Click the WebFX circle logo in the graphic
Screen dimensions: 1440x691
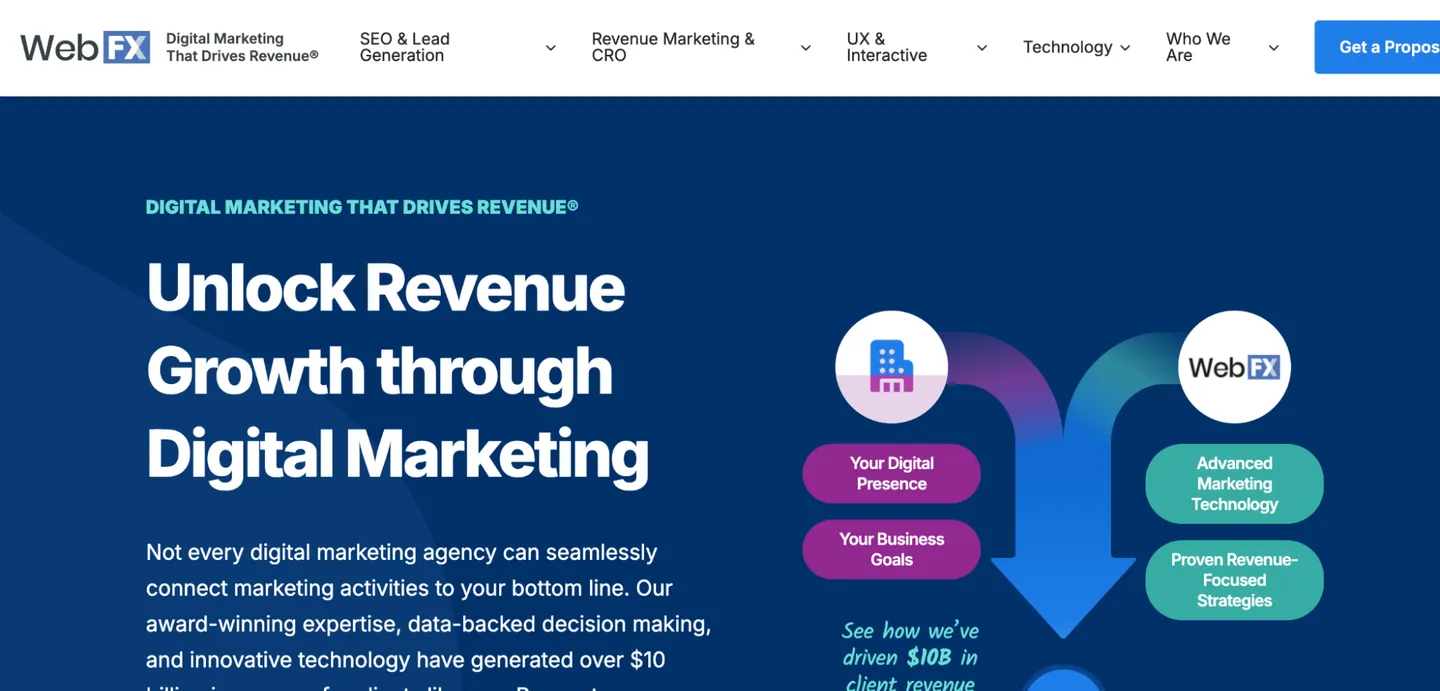point(1234,366)
